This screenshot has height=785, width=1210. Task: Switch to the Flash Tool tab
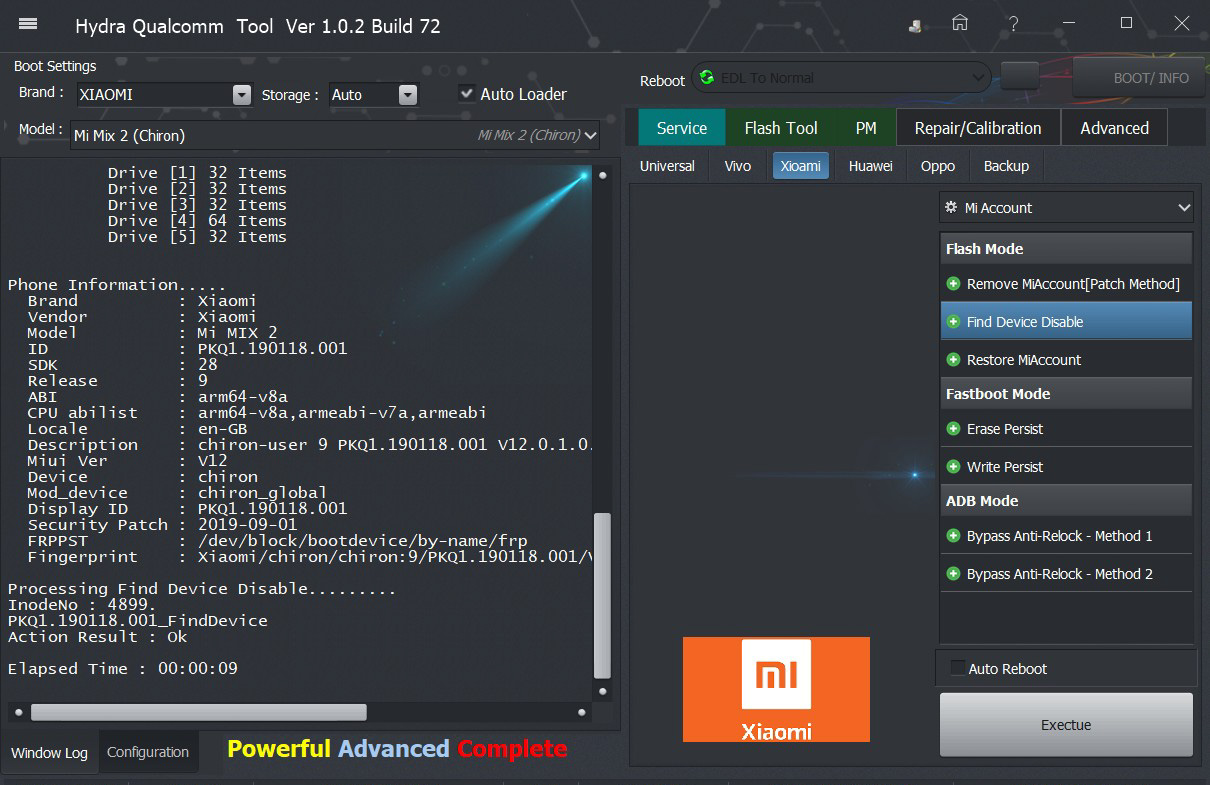780,128
